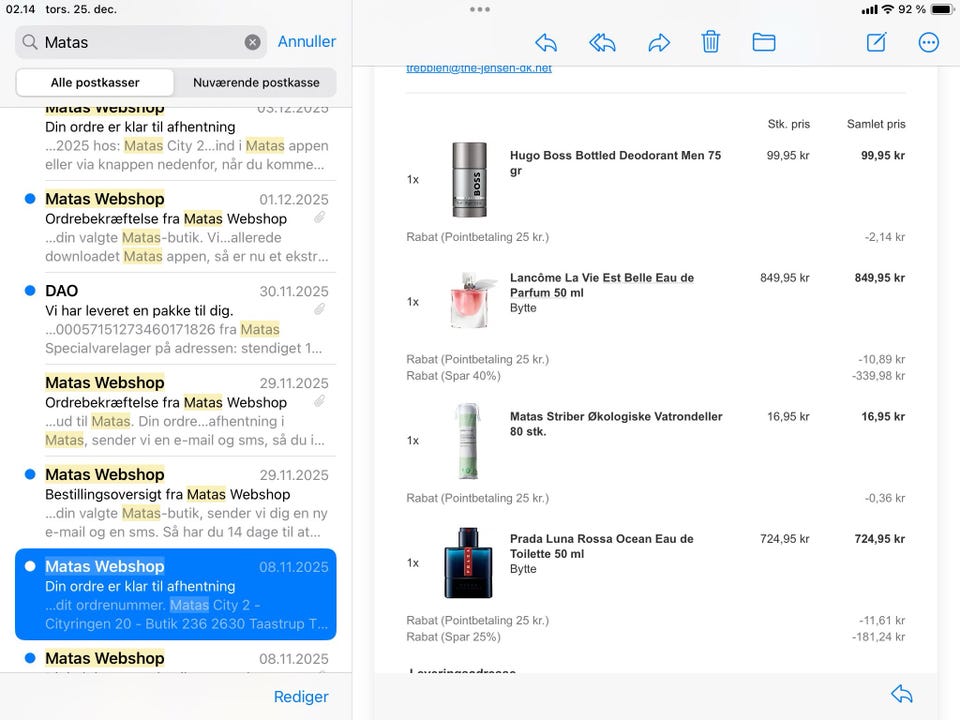Tap the Rabat (Spar 25%) line

pyautogui.click(x=453, y=637)
